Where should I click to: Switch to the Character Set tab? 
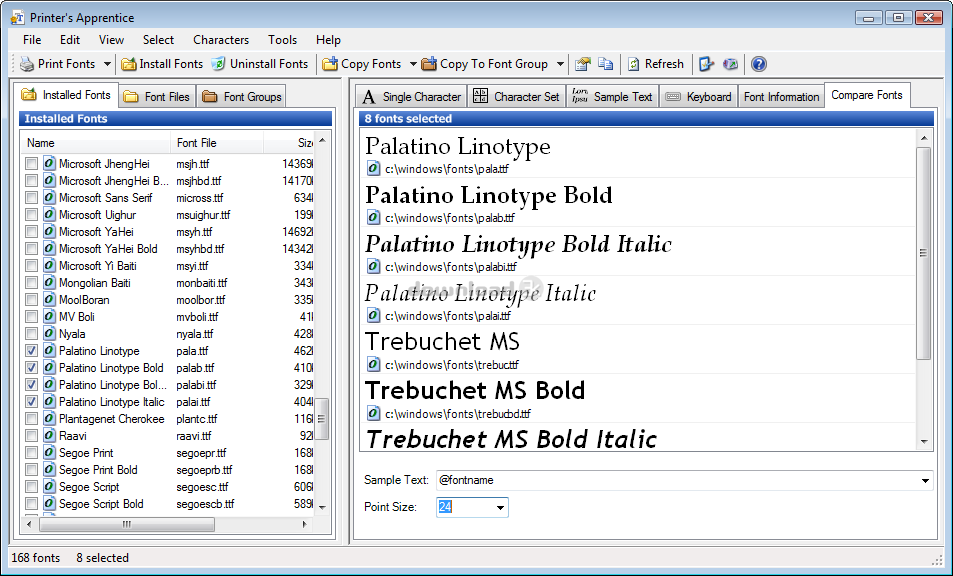point(517,97)
